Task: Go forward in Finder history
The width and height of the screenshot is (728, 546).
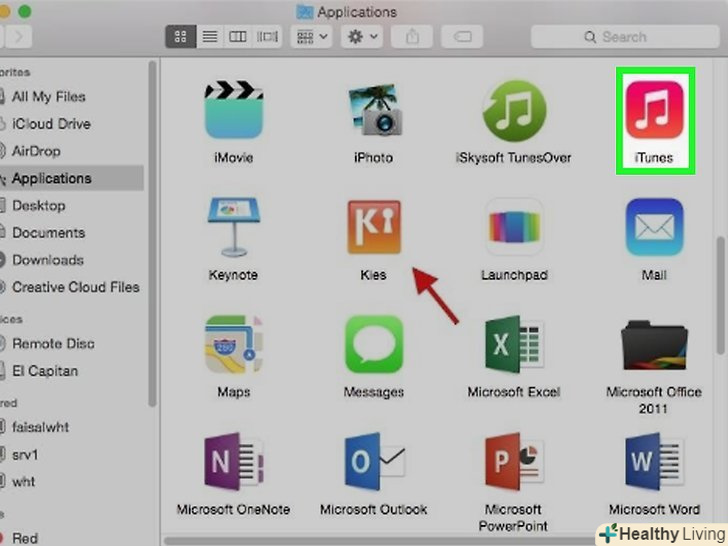Action: pyautogui.click(x=19, y=36)
